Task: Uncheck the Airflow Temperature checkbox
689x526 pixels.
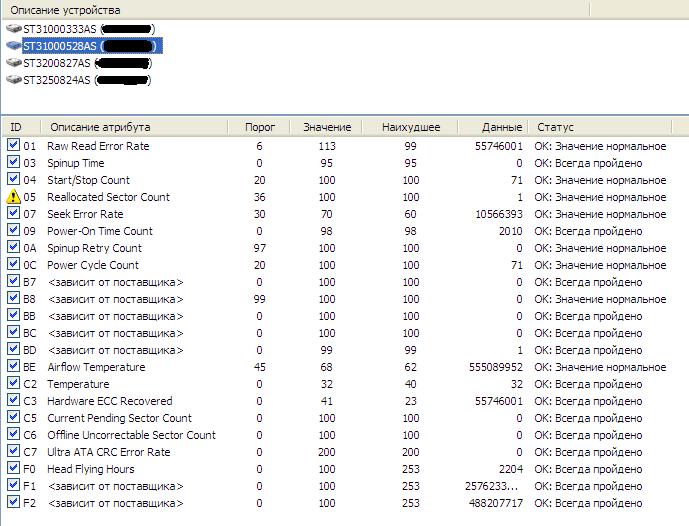Action: click(13, 366)
